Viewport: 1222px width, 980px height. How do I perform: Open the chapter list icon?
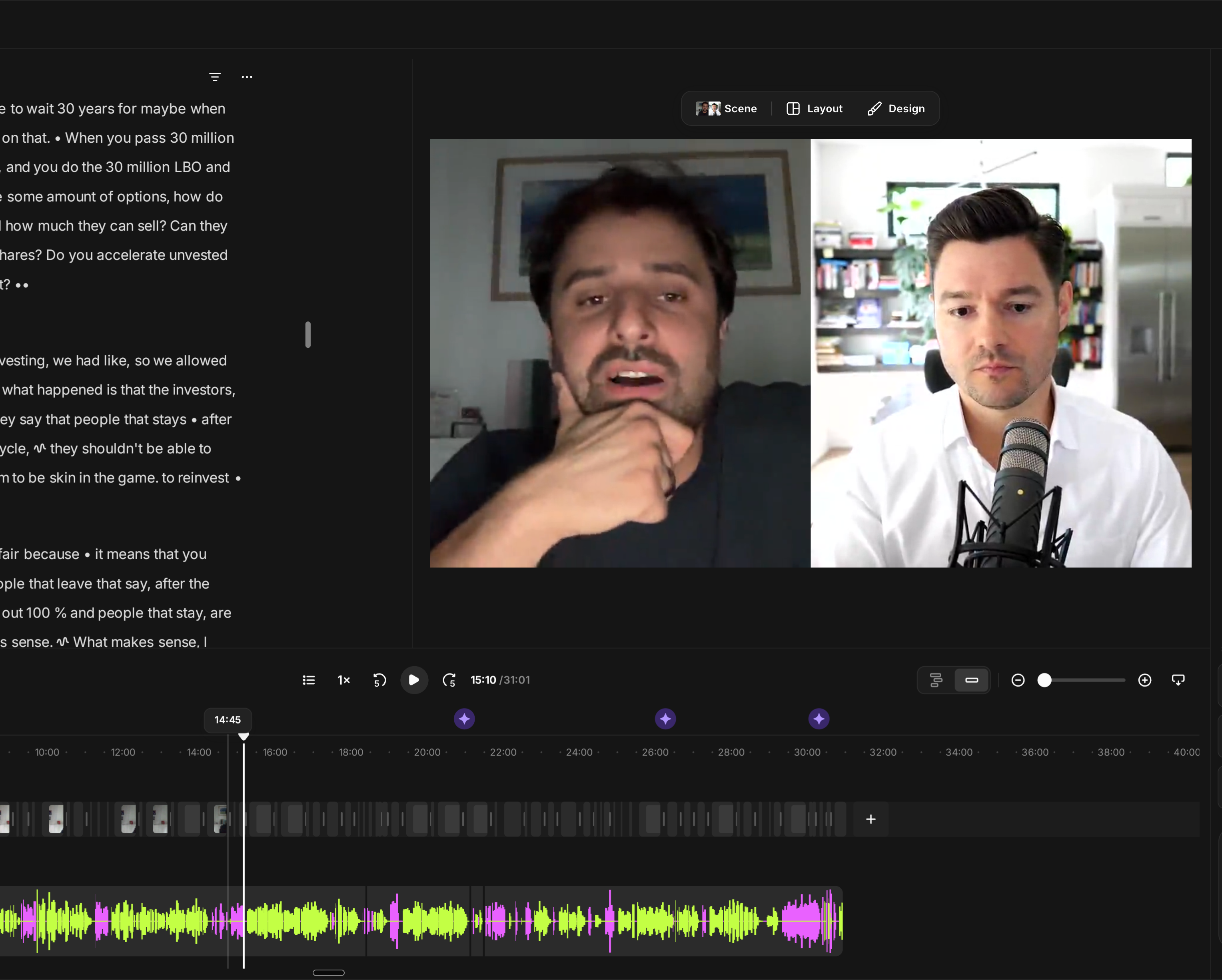click(309, 680)
